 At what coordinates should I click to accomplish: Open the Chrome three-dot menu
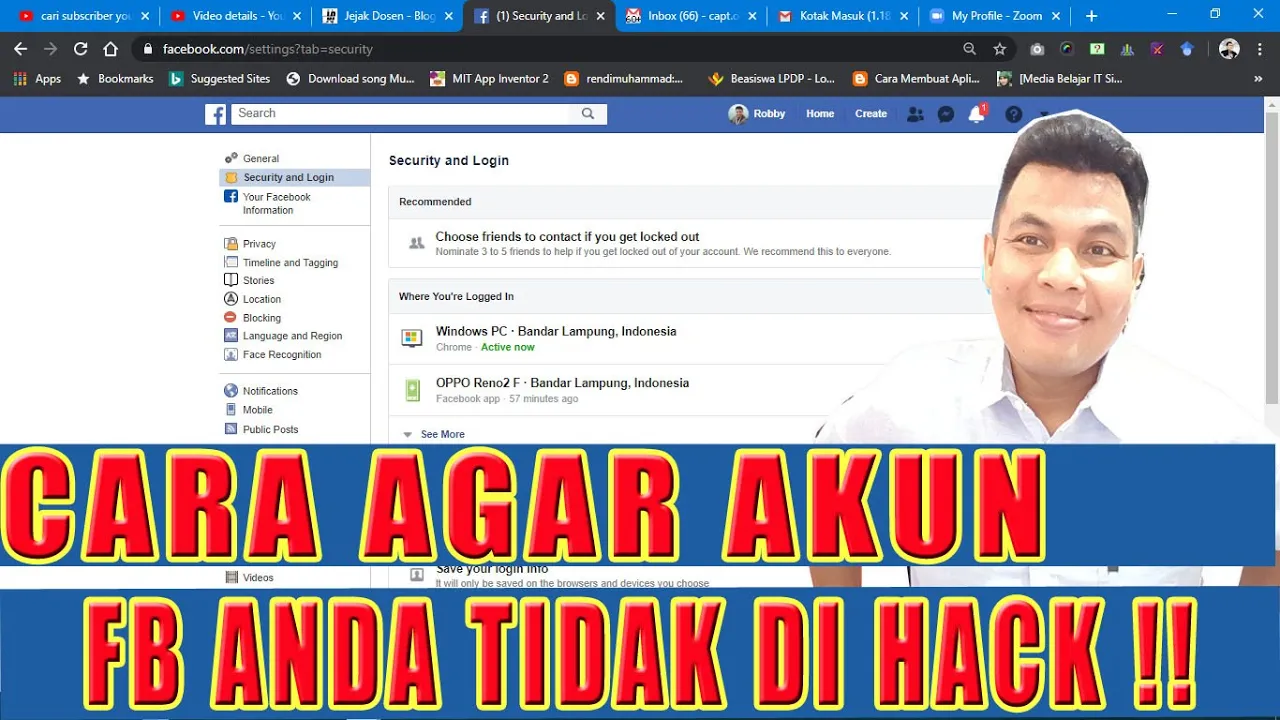click(x=1260, y=49)
